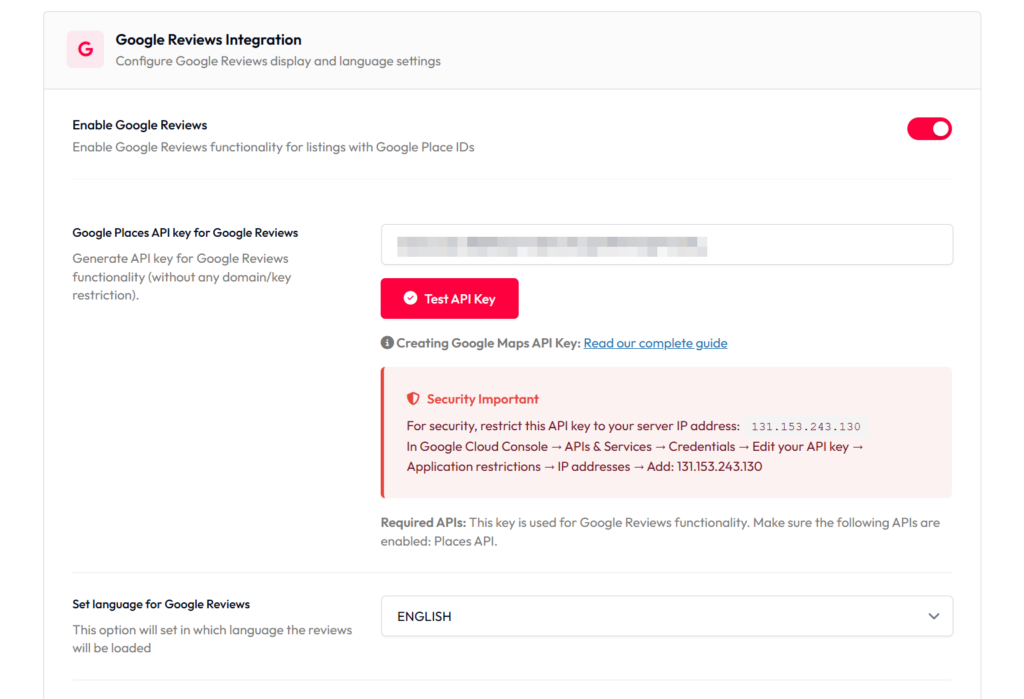This screenshot has height=699, width=1024.
Task: Click into the Google Places API key field
Action: [666, 245]
